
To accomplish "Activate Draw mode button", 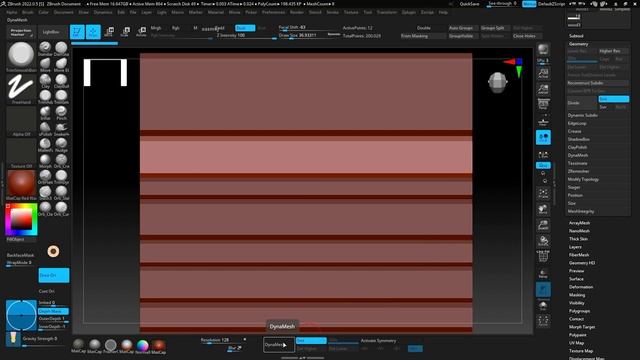I will (x=93, y=32).
